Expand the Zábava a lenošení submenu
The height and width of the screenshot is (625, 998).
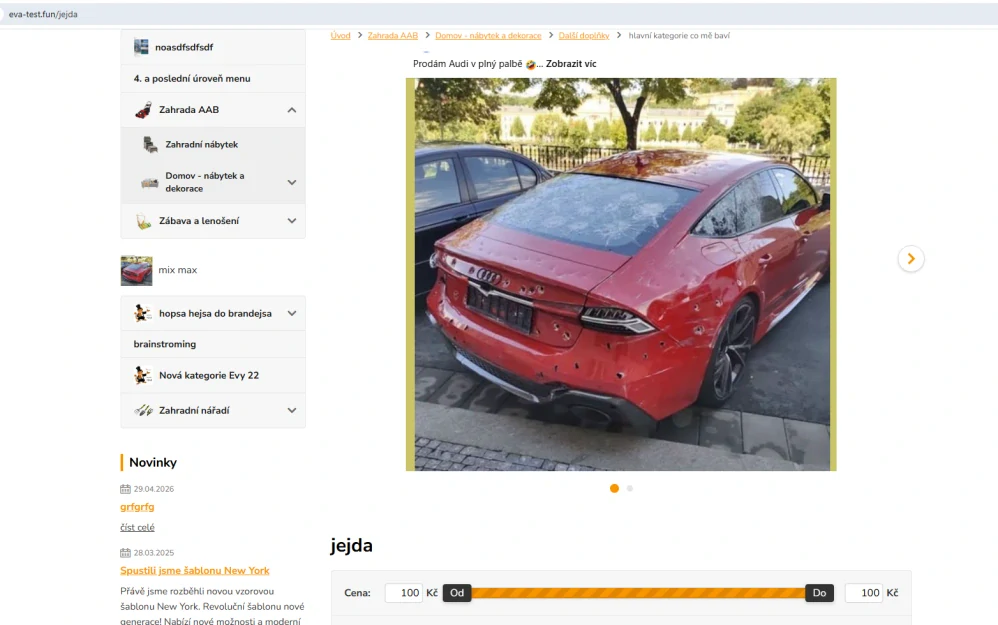292,221
